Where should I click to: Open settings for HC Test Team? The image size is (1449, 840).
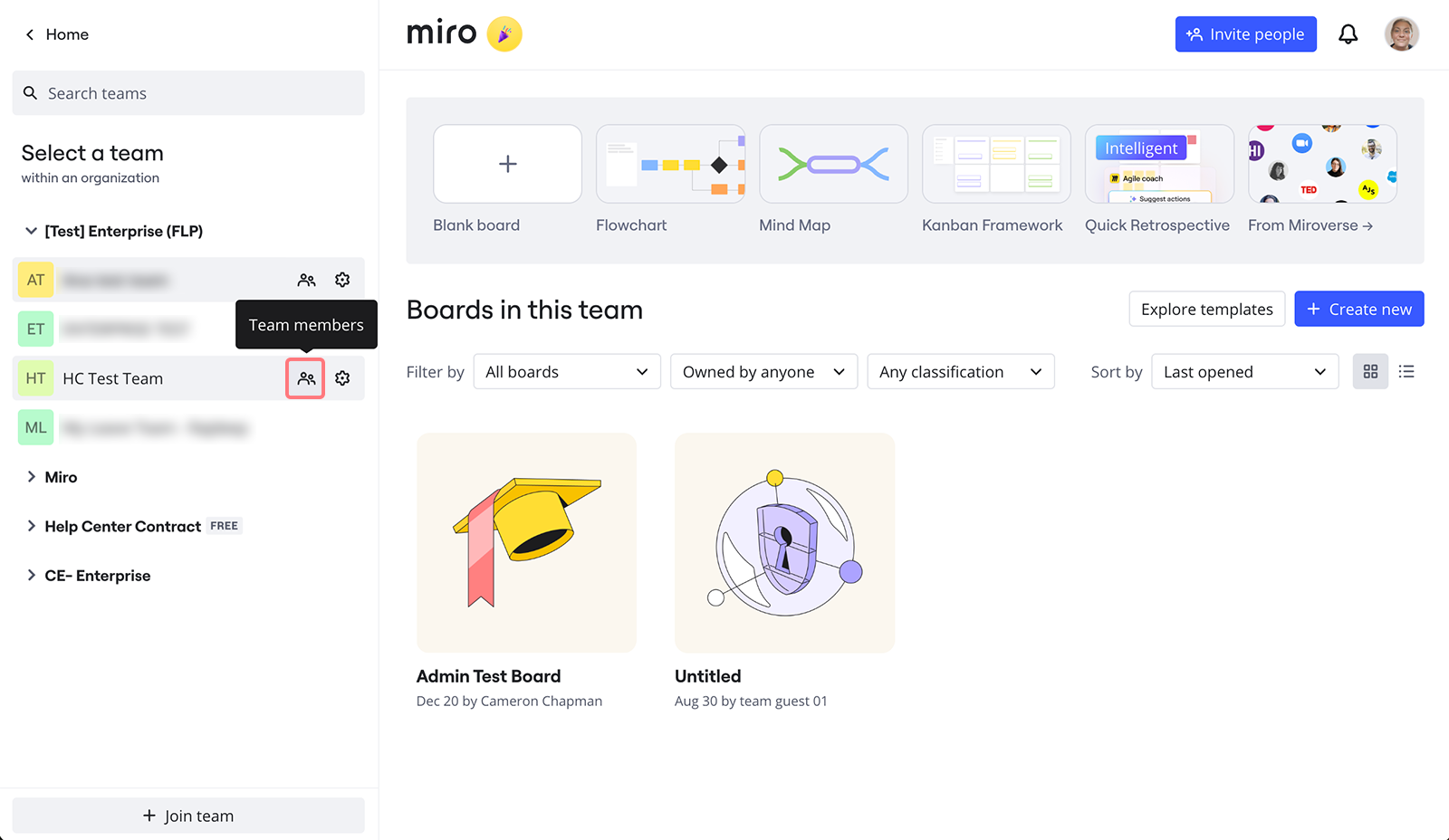[x=342, y=378]
